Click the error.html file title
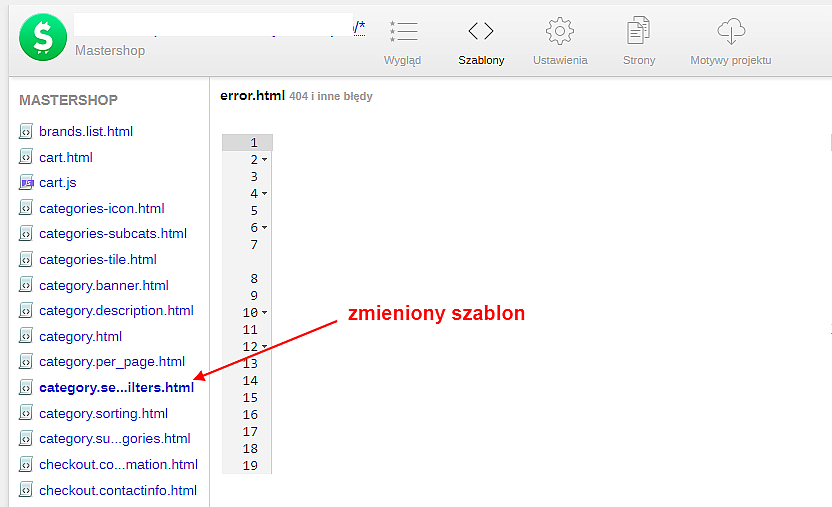Screen dimensions: 832x507 (253, 95)
